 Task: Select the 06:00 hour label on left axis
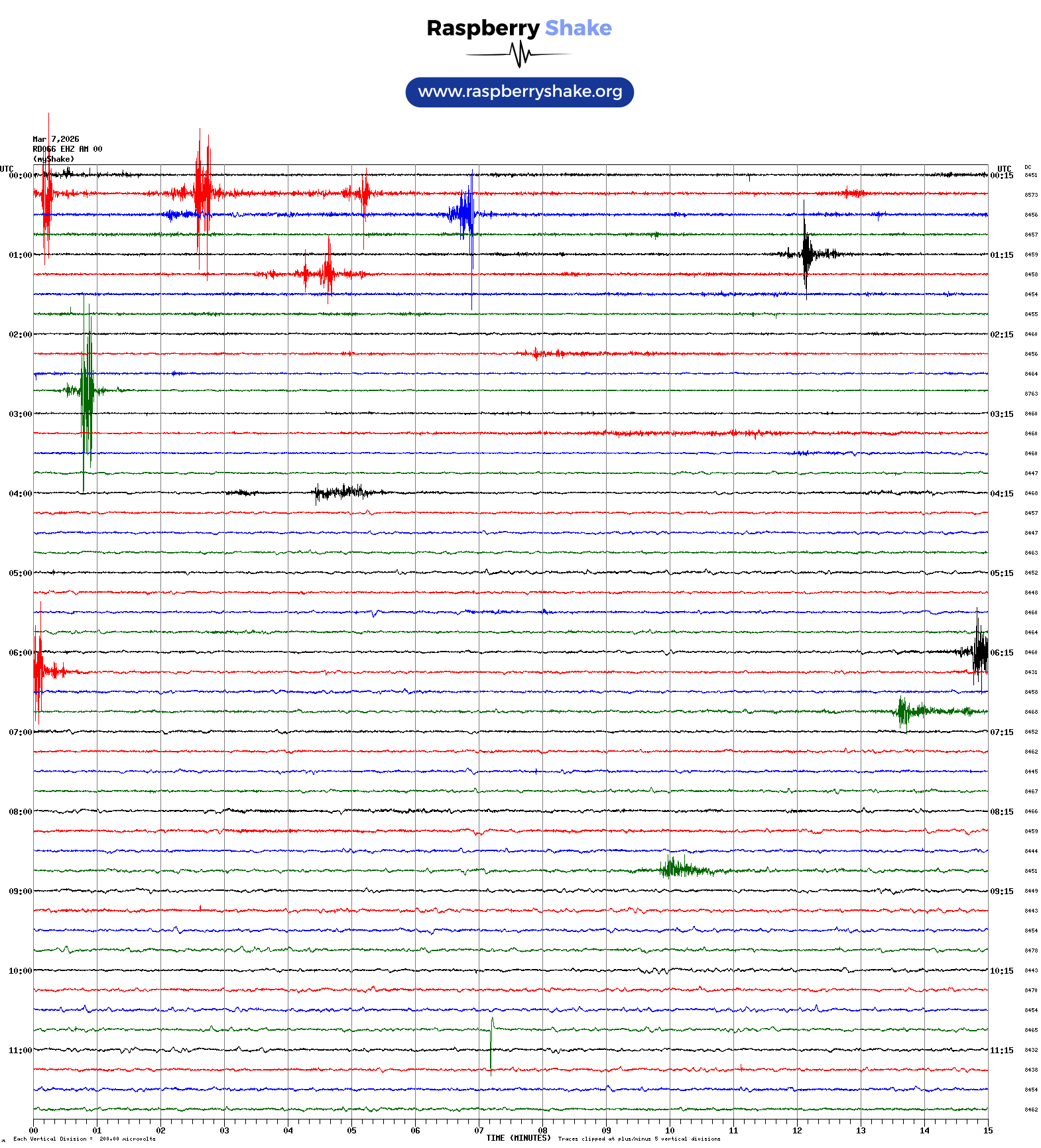(20, 653)
